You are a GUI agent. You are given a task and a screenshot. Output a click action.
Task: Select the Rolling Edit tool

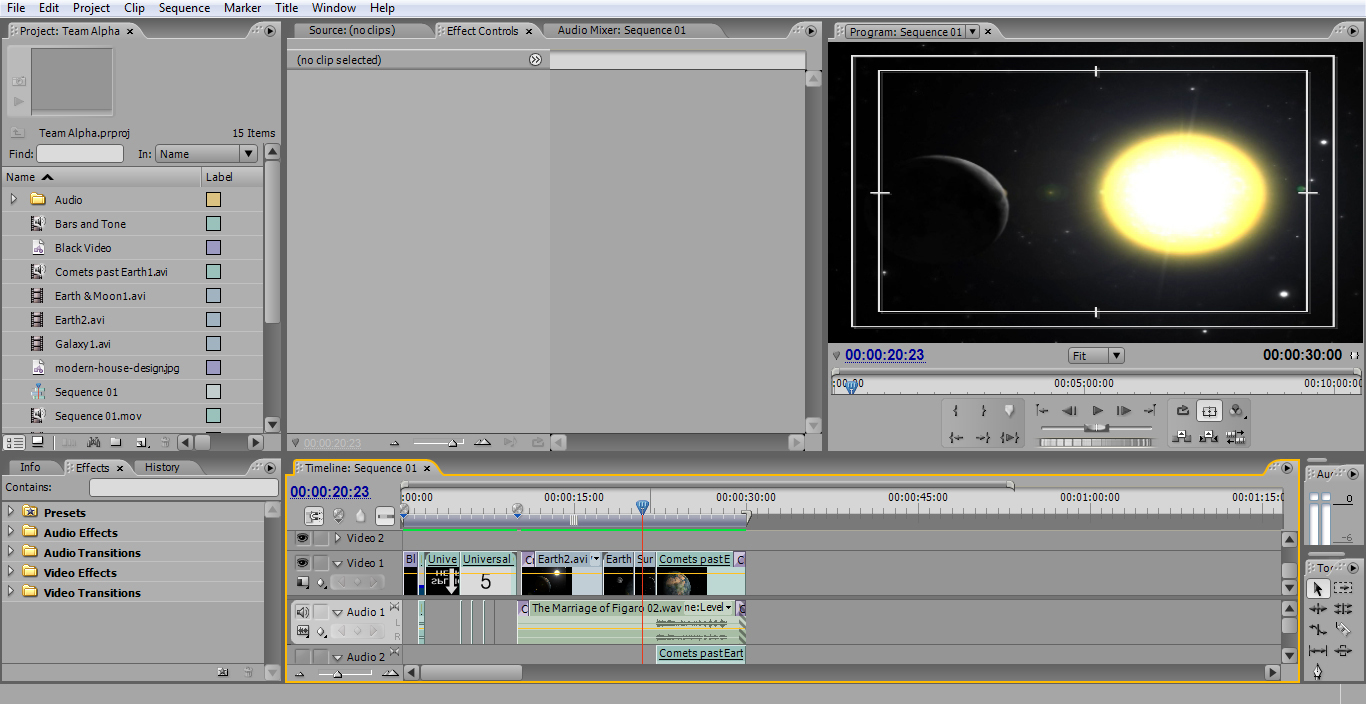[1343, 609]
